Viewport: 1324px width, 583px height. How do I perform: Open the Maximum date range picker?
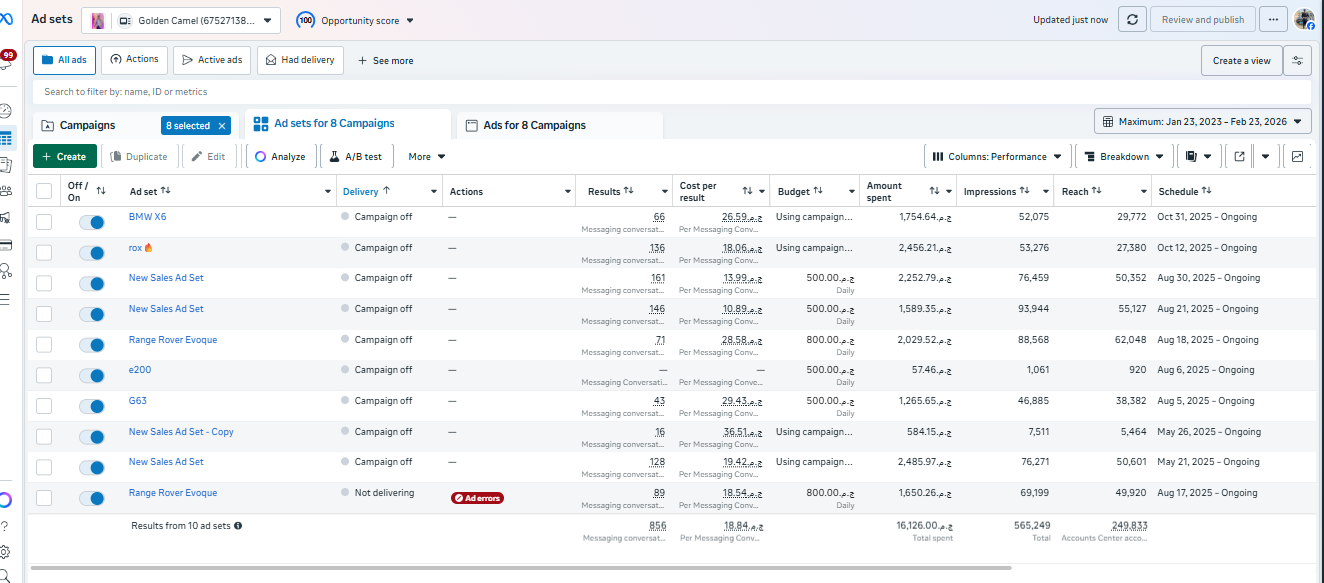click(x=1203, y=122)
